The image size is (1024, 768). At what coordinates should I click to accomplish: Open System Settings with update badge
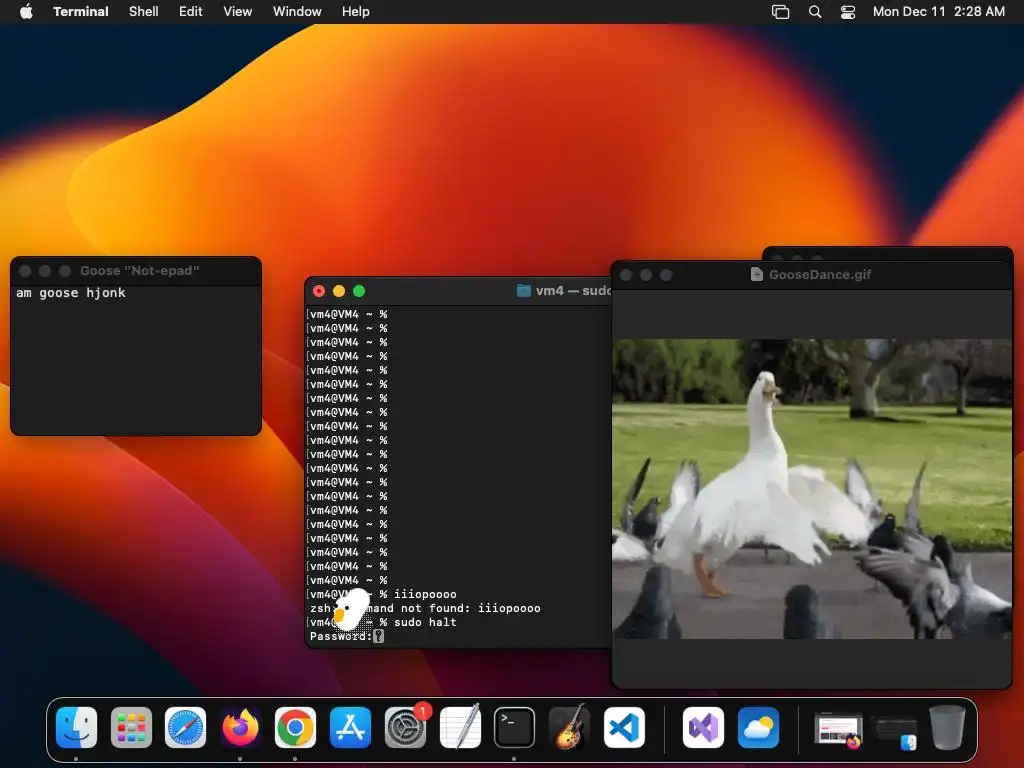tap(405, 727)
